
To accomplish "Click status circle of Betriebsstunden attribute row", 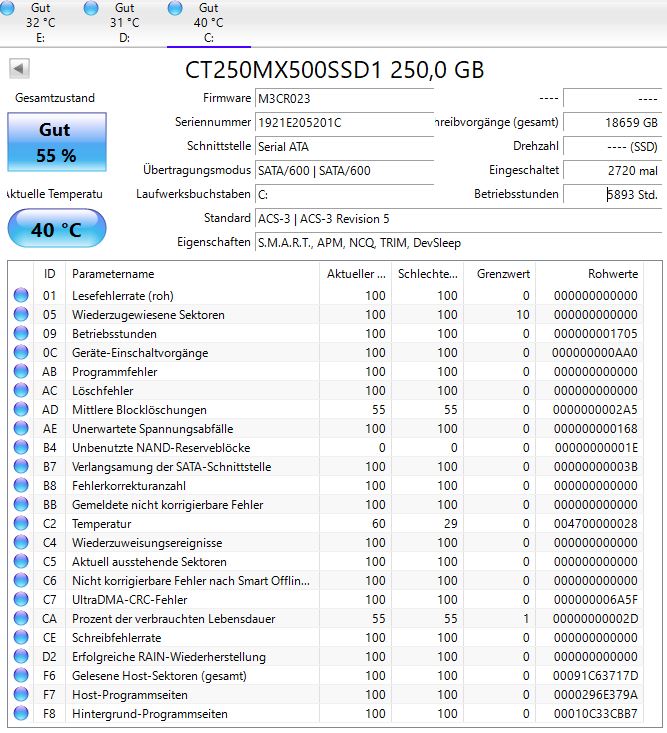I will point(21,333).
